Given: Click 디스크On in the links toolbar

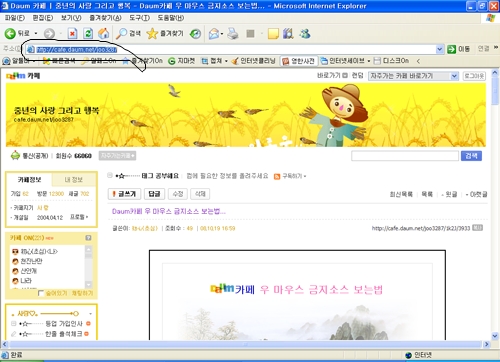Looking at the screenshot, I should [x=391, y=61].
